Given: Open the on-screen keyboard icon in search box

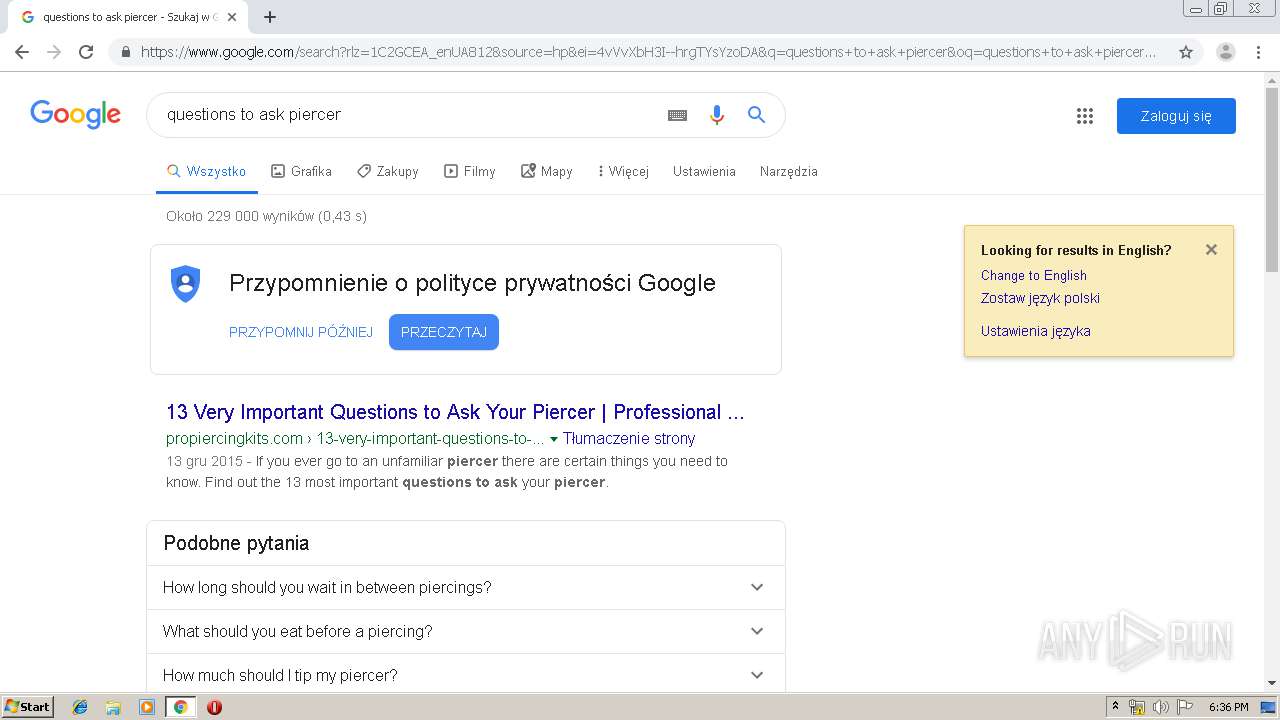Looking at the screenshot, I should (677, 115).
